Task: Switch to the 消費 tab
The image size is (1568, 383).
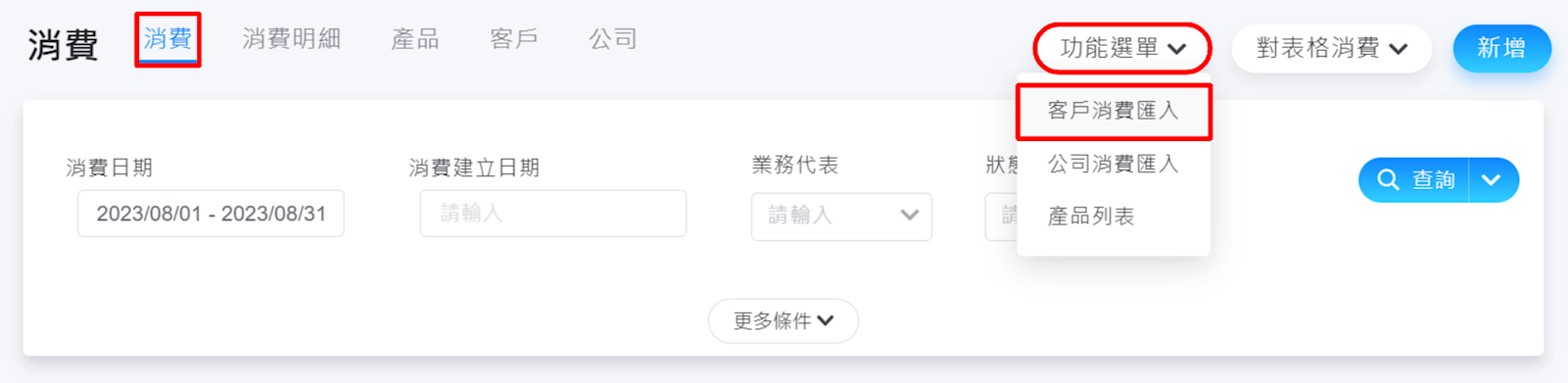Action: click(167, 39)
